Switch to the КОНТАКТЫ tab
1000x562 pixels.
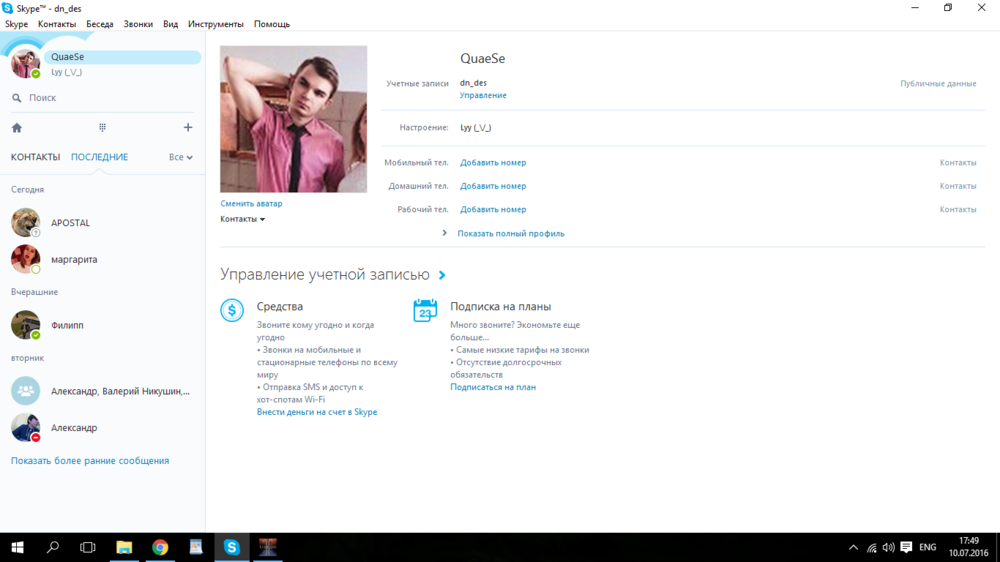point(35,157)
